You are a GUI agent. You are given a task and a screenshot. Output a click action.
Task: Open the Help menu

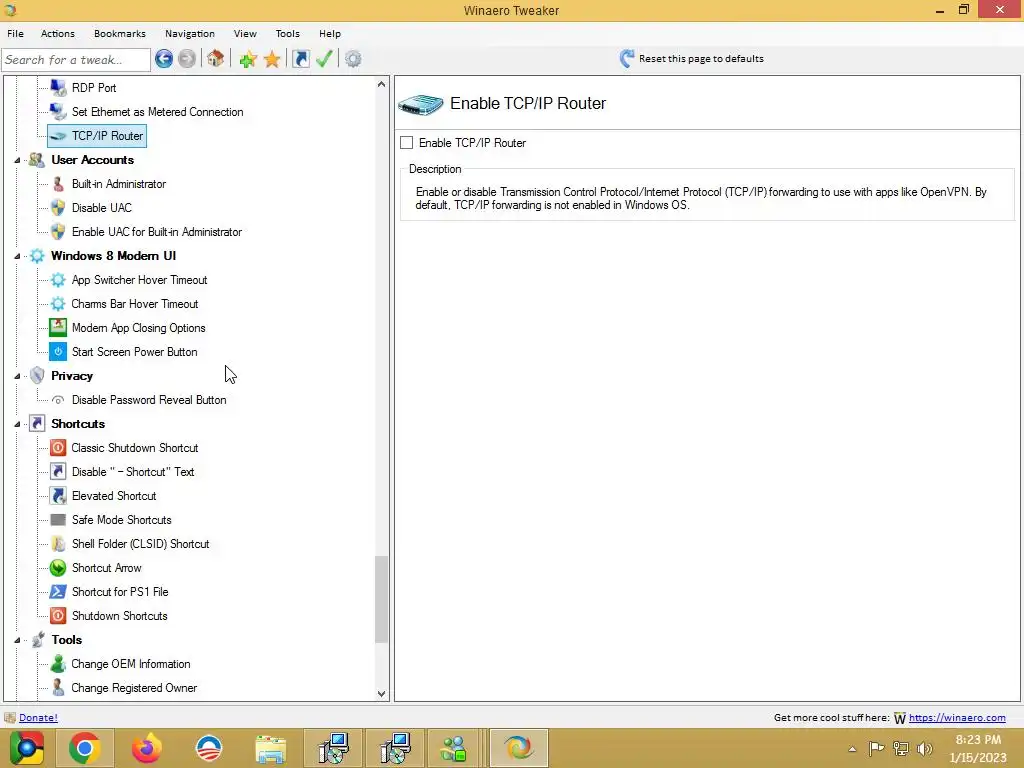tap(330, 33)
